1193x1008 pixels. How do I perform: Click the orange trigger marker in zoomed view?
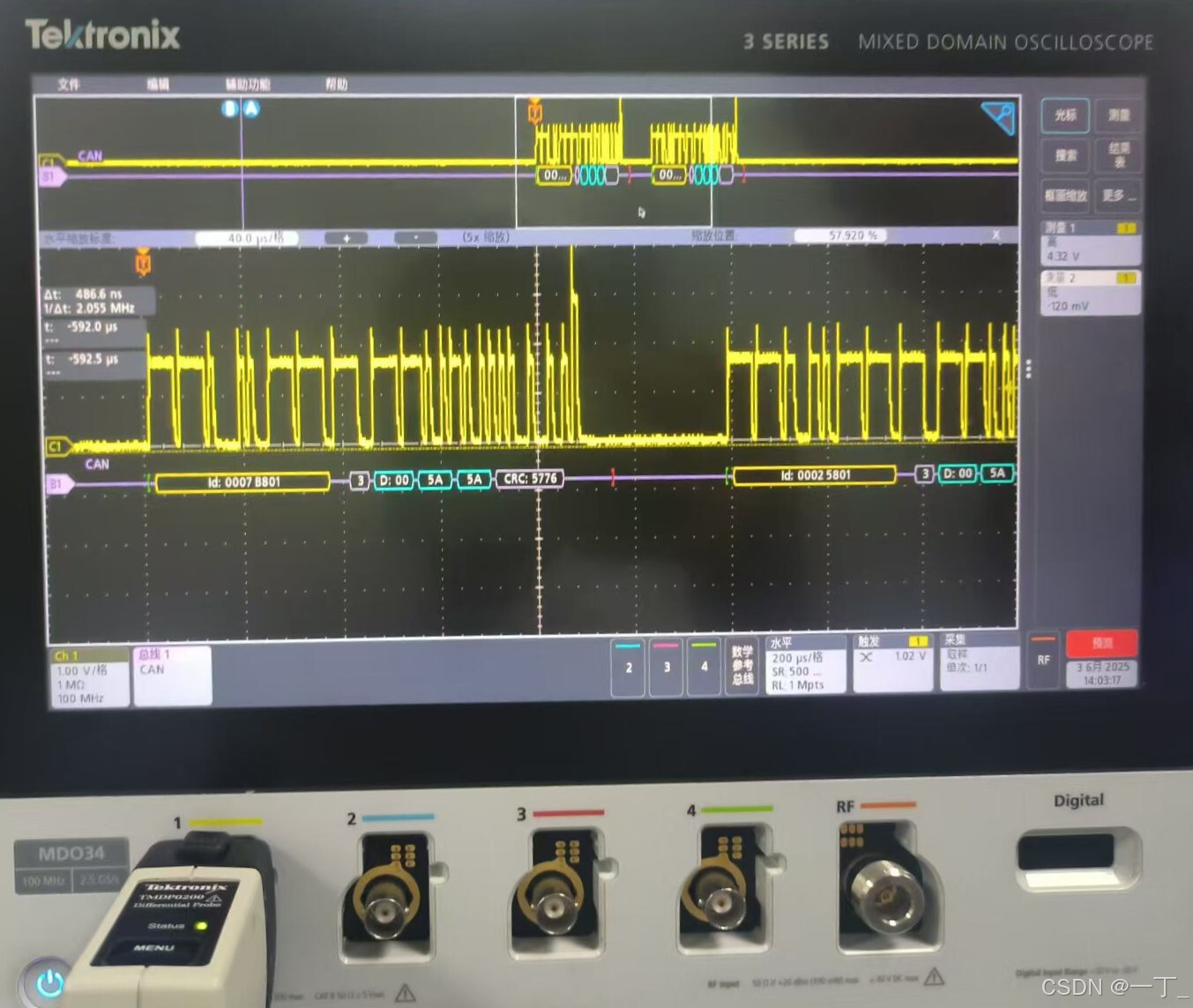[143, 262]
